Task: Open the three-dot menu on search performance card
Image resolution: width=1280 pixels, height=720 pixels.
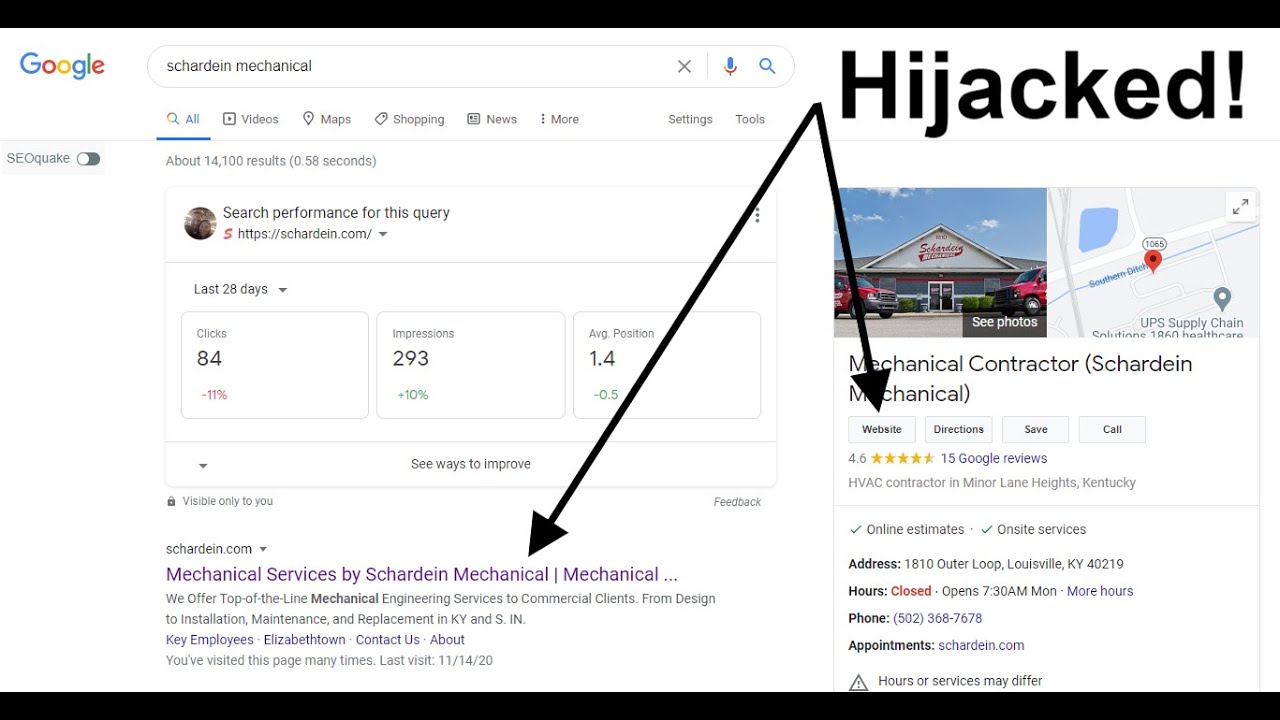Action: pos(757,215)
